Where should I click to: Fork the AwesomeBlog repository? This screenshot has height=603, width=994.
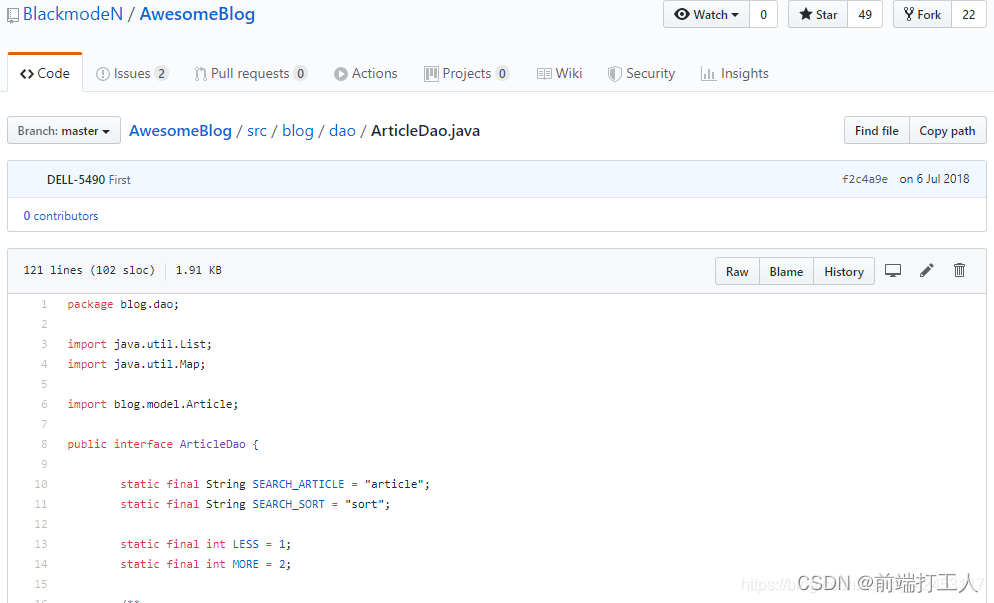[922, 15]
